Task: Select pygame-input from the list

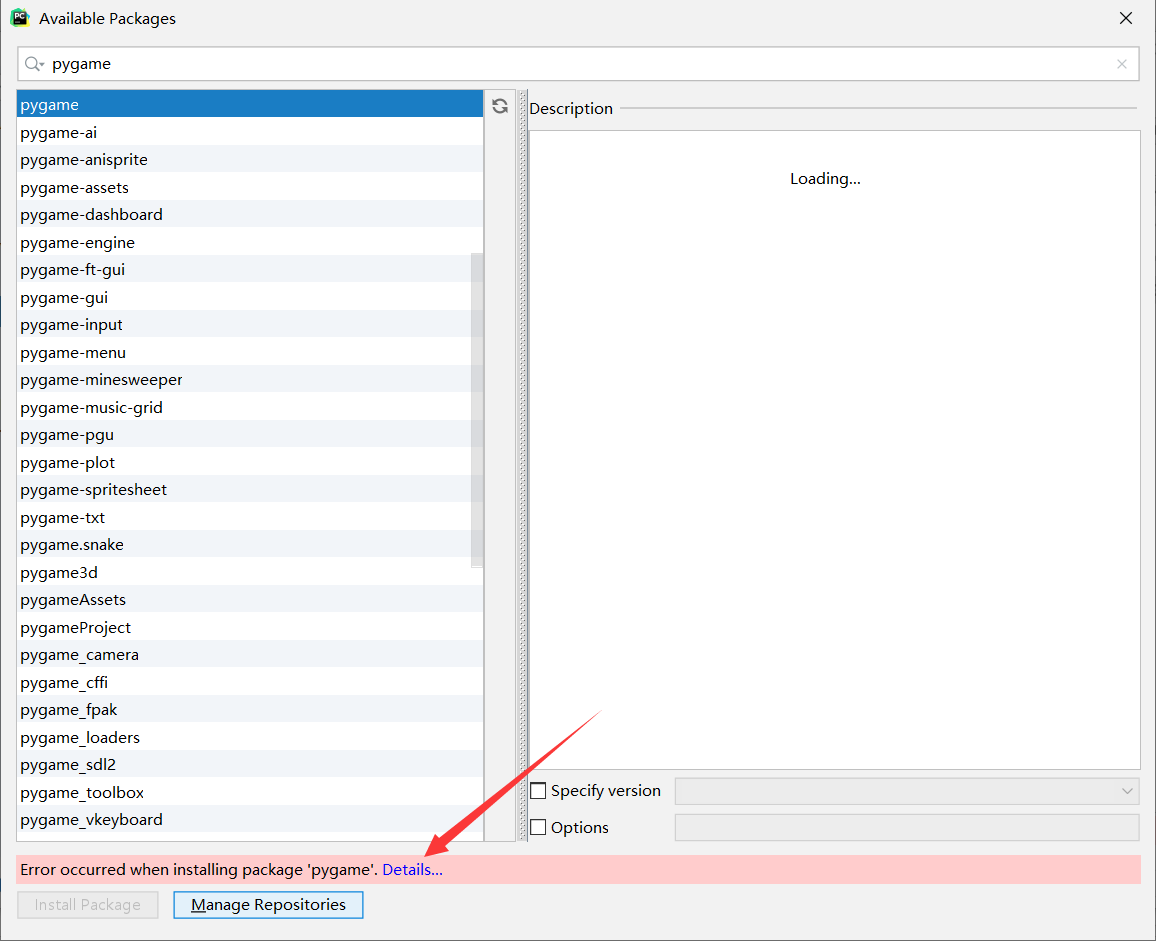Action: [250, 324]
